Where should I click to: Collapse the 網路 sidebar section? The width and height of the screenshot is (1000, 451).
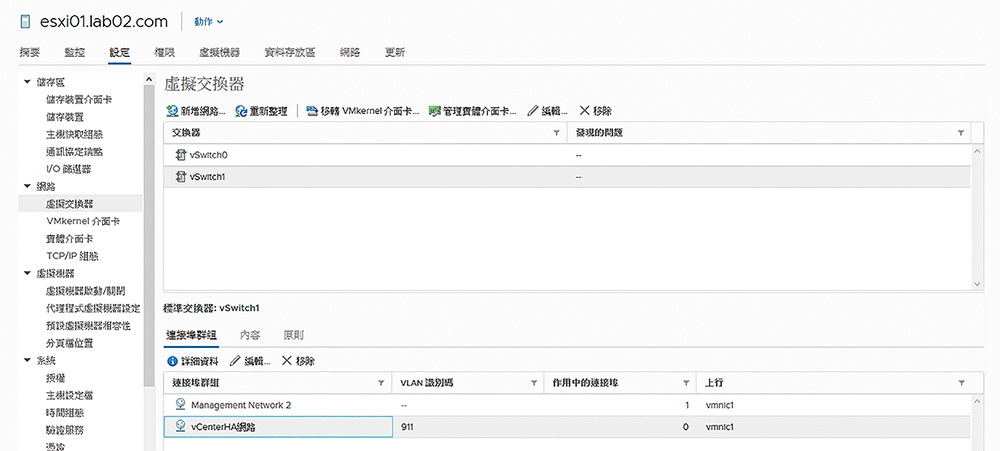[x=27, y=186]
